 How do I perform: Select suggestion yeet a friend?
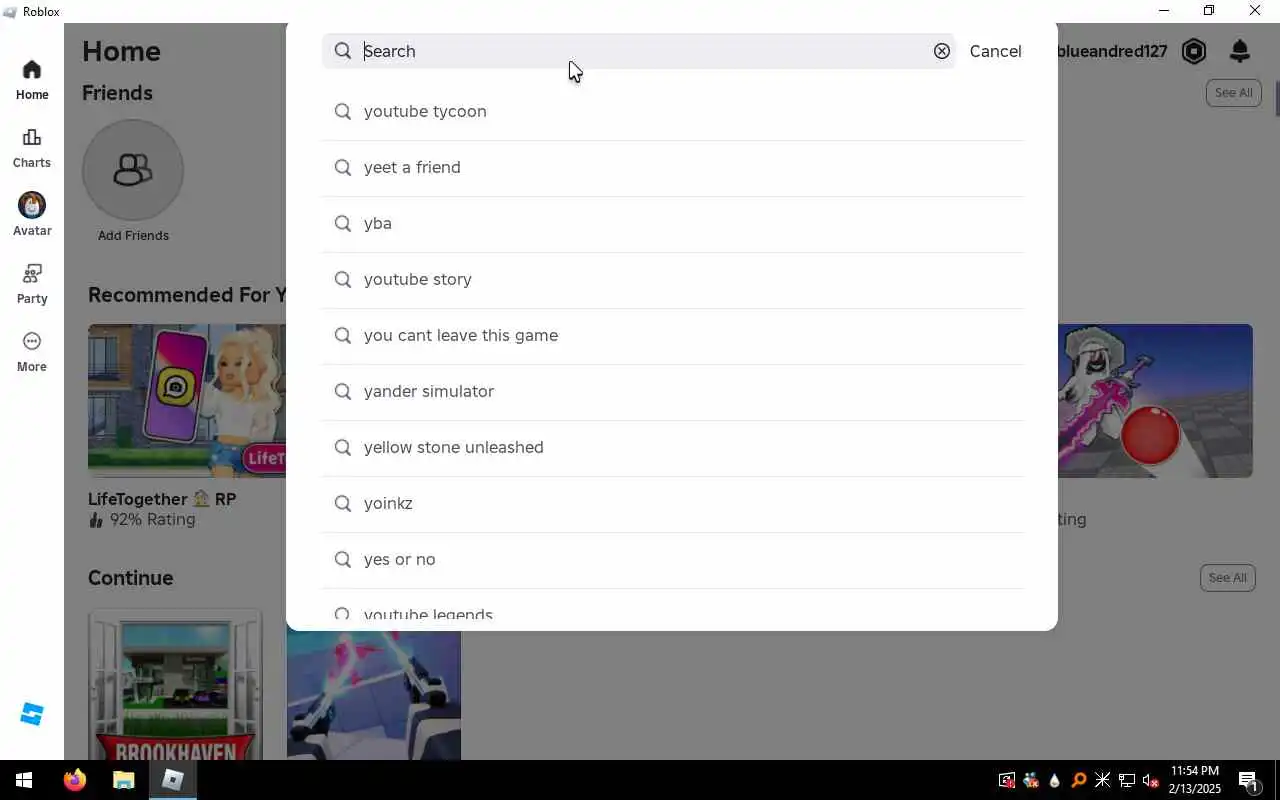(x=672, y=167)
